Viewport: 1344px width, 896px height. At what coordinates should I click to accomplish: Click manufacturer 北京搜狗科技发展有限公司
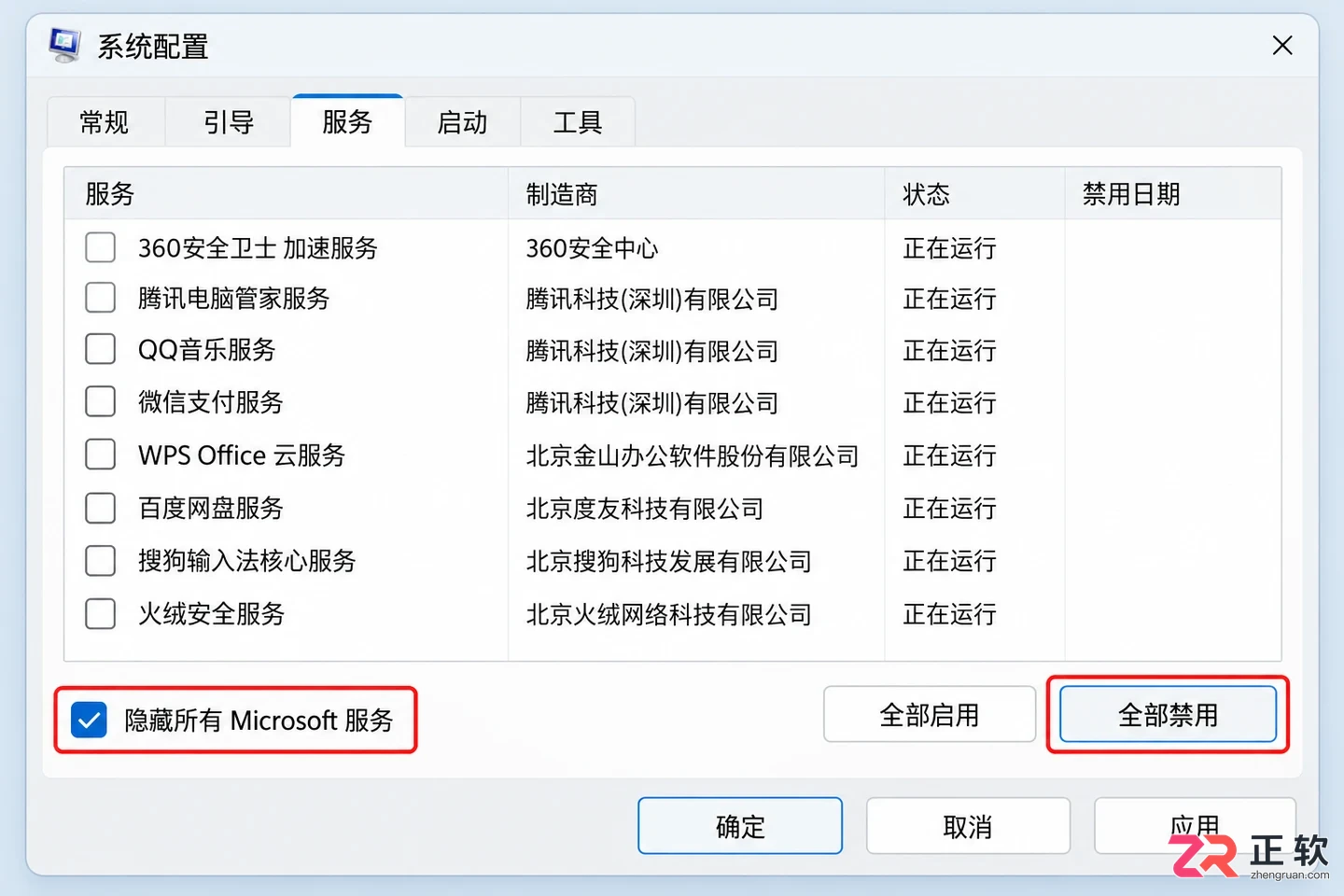coord(668,561)
